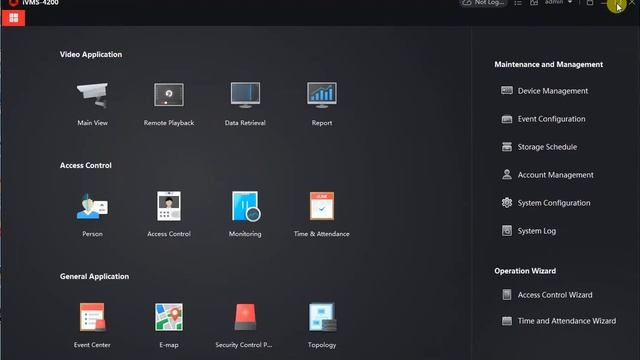Click the System Log icon

507,231
